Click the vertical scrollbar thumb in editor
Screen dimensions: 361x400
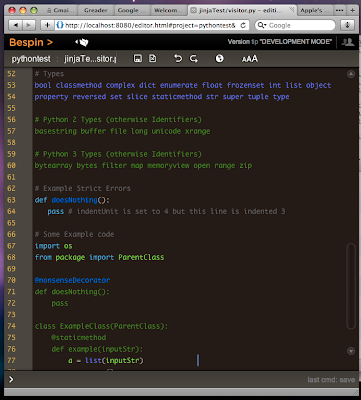351,286
